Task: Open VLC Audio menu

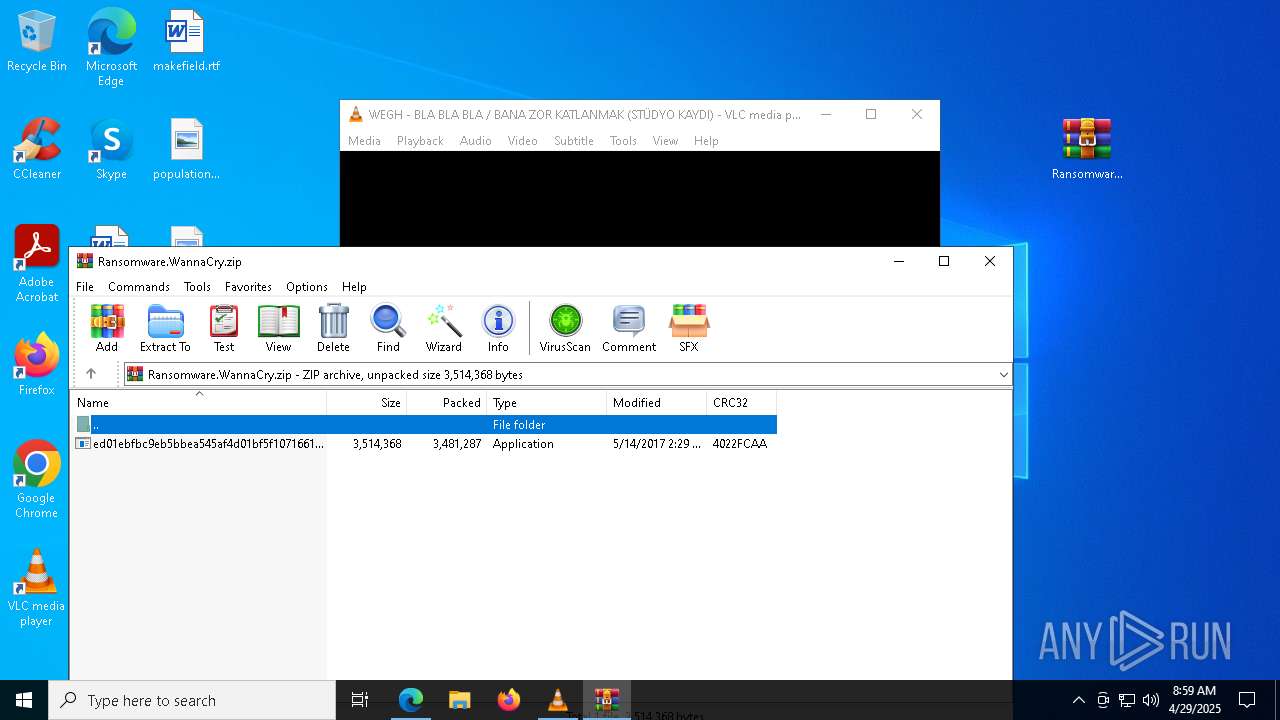Action: tap(476, 141)
